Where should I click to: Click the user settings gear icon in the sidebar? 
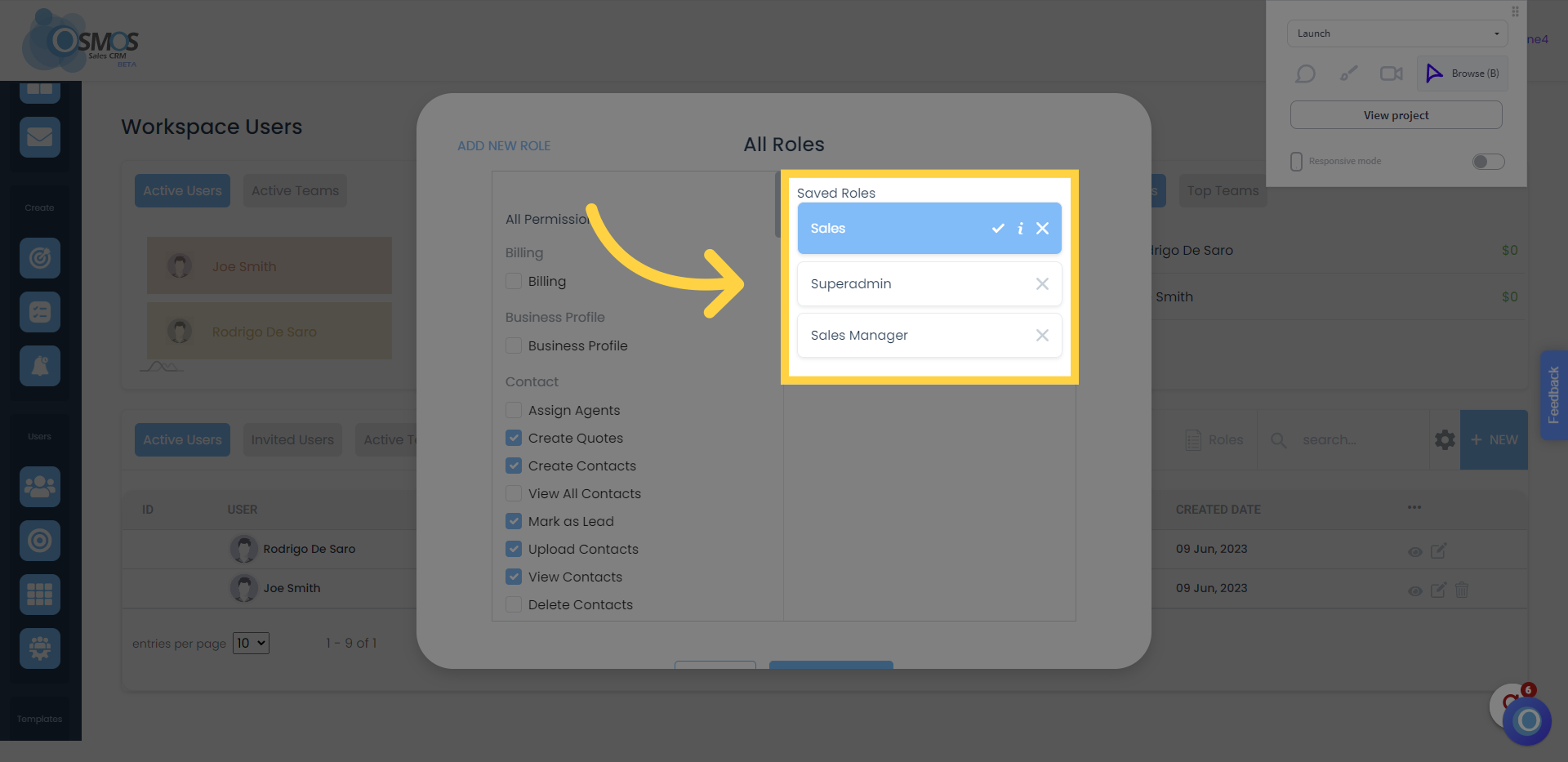pyautogui.click(x=40, y=648)
